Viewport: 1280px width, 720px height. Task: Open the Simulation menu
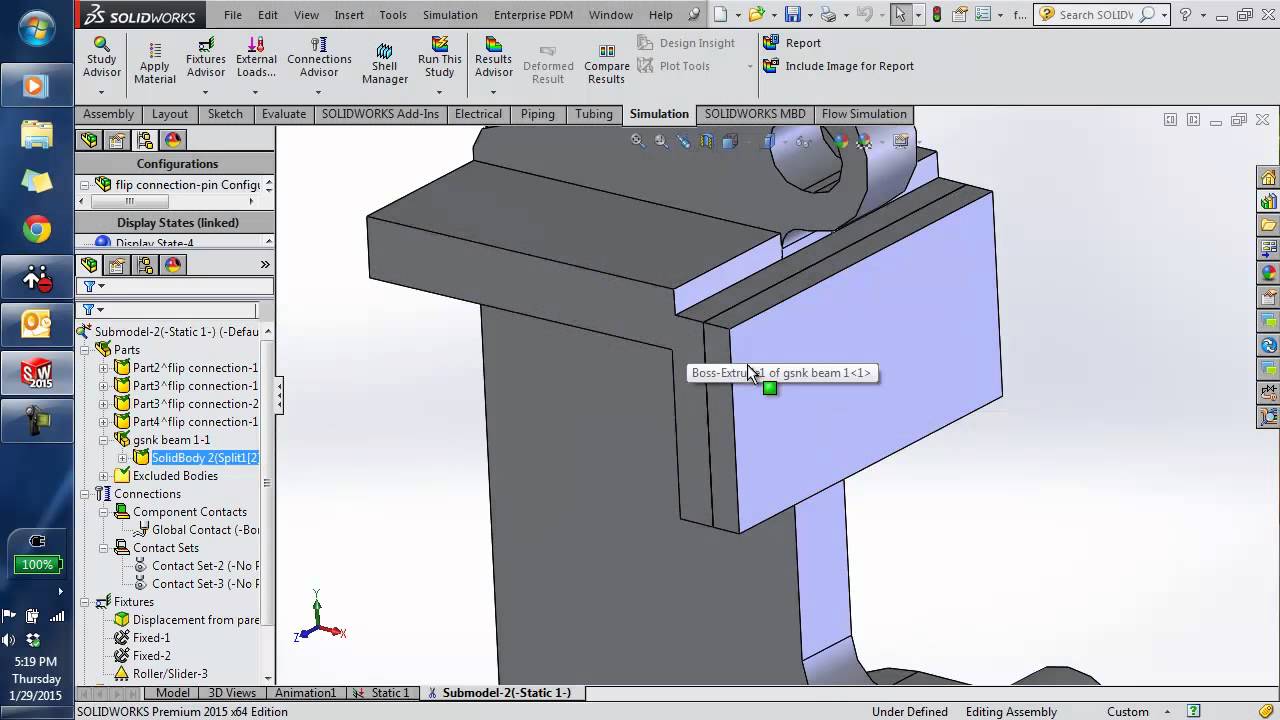pyautogui.click(x=450, y=15)
